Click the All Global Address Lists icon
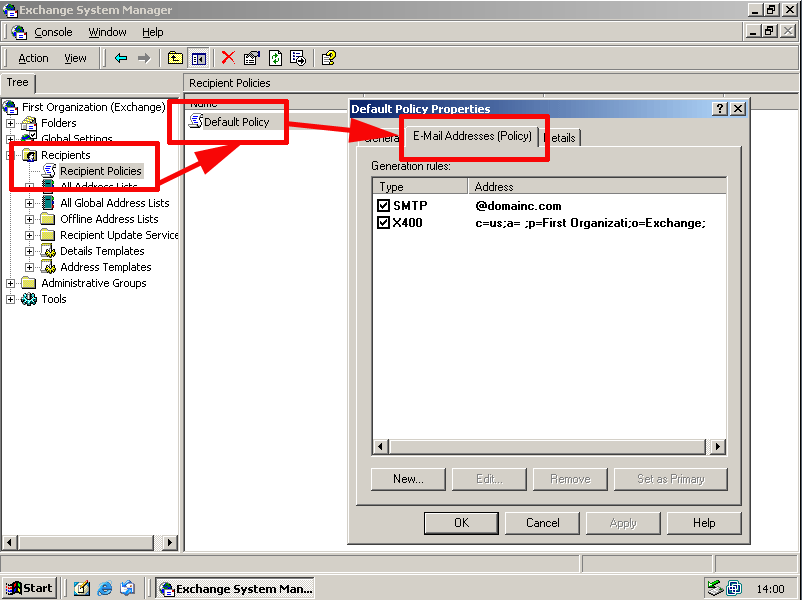 tap(48, 203)
